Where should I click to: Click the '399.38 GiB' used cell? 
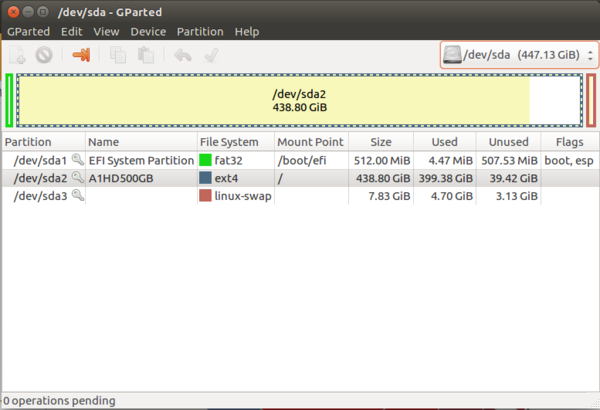point(446,178)
